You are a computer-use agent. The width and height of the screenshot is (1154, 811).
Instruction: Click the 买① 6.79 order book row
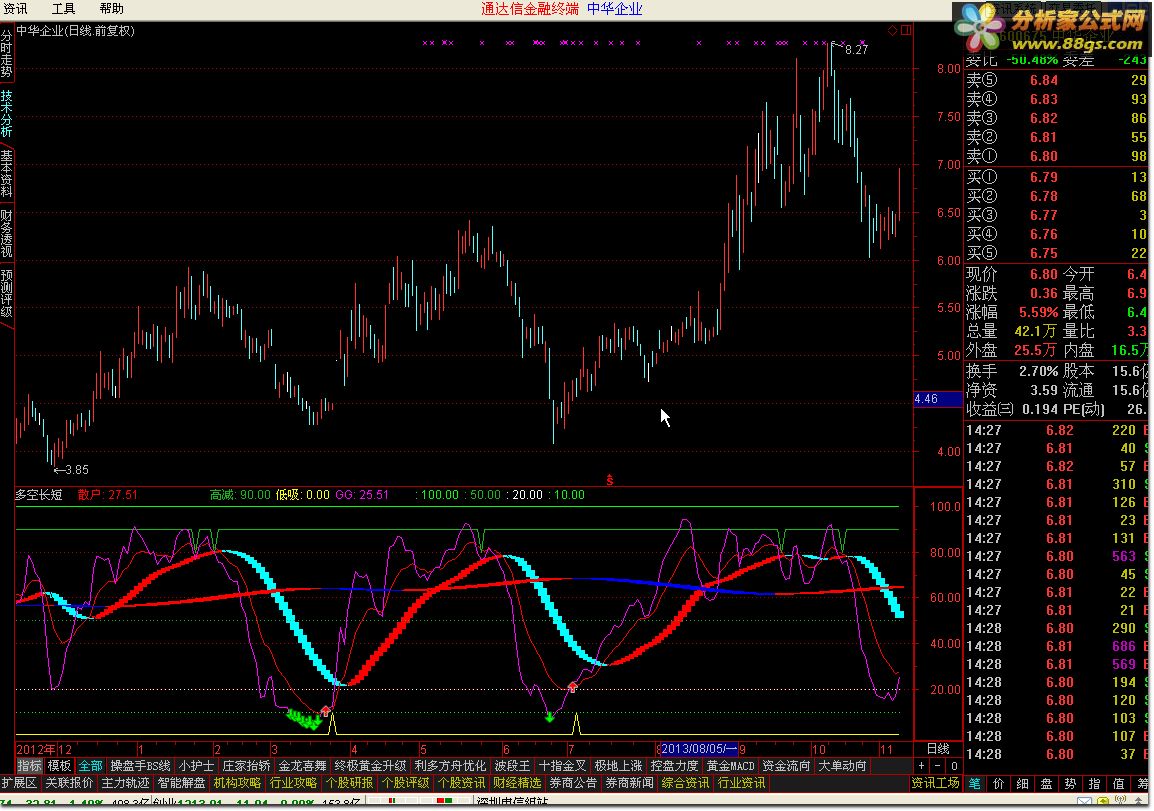click(x=1057, y=177)
